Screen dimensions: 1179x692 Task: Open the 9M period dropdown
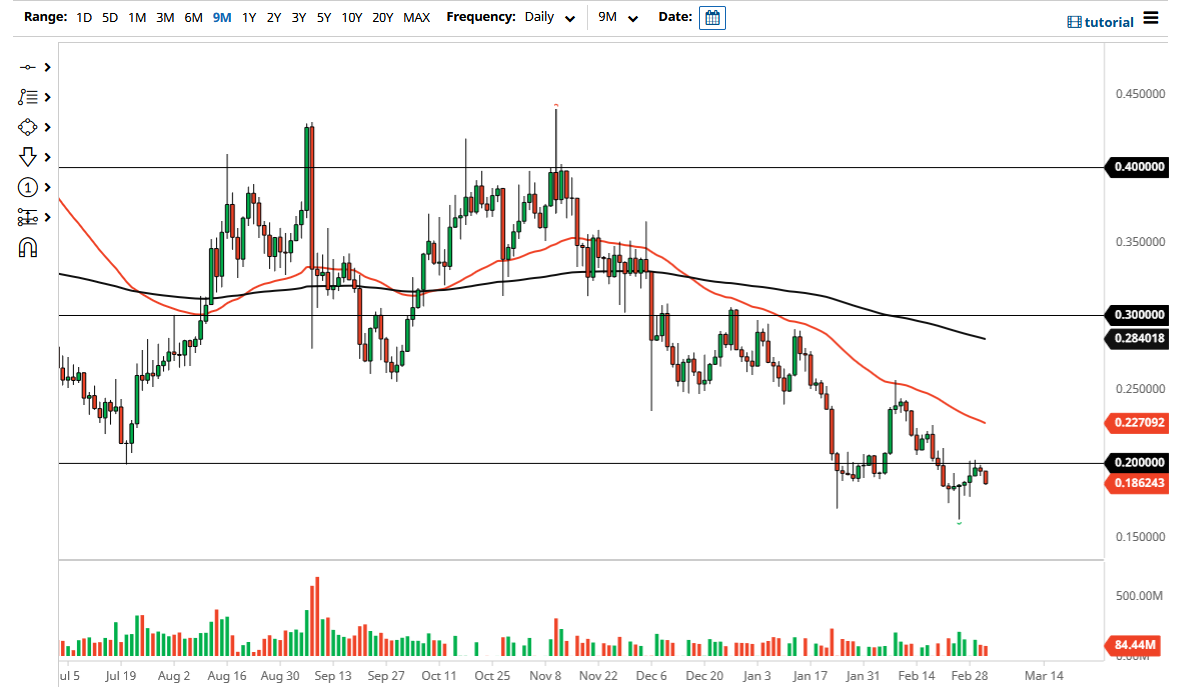coord(616,17)
